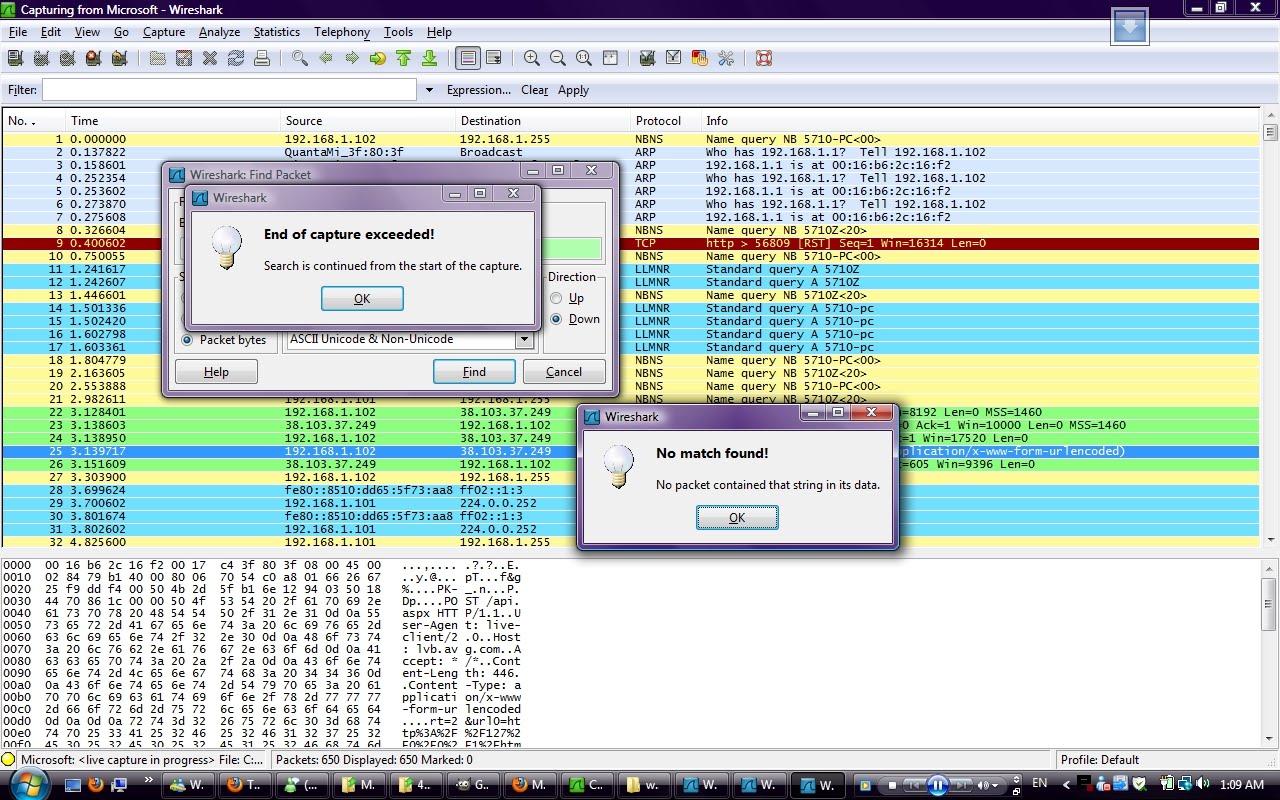The image size is (1280, 800).
Task: Open the filter history dropdown arrow
Action: point(429,90)
